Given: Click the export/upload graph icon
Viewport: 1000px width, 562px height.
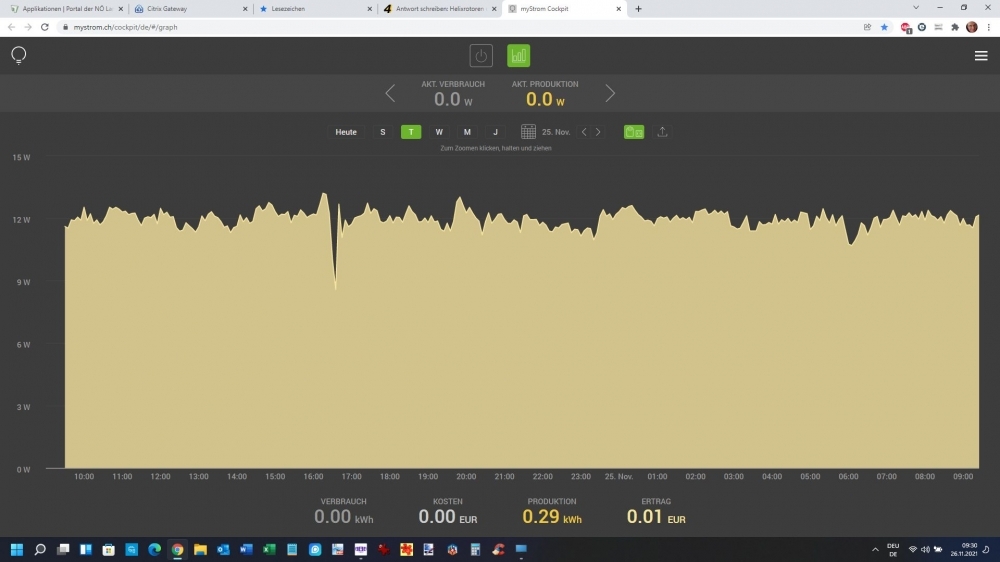Looking at the screenshot, I should tap(662, 132).
